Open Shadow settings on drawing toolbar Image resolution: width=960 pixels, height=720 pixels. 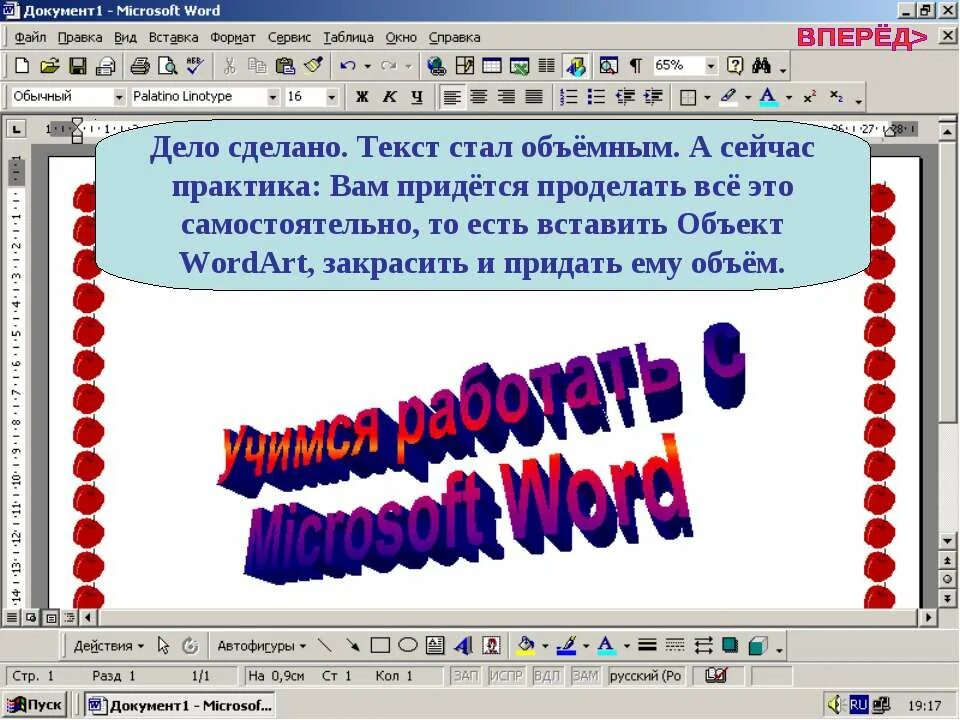coord(730,645)
